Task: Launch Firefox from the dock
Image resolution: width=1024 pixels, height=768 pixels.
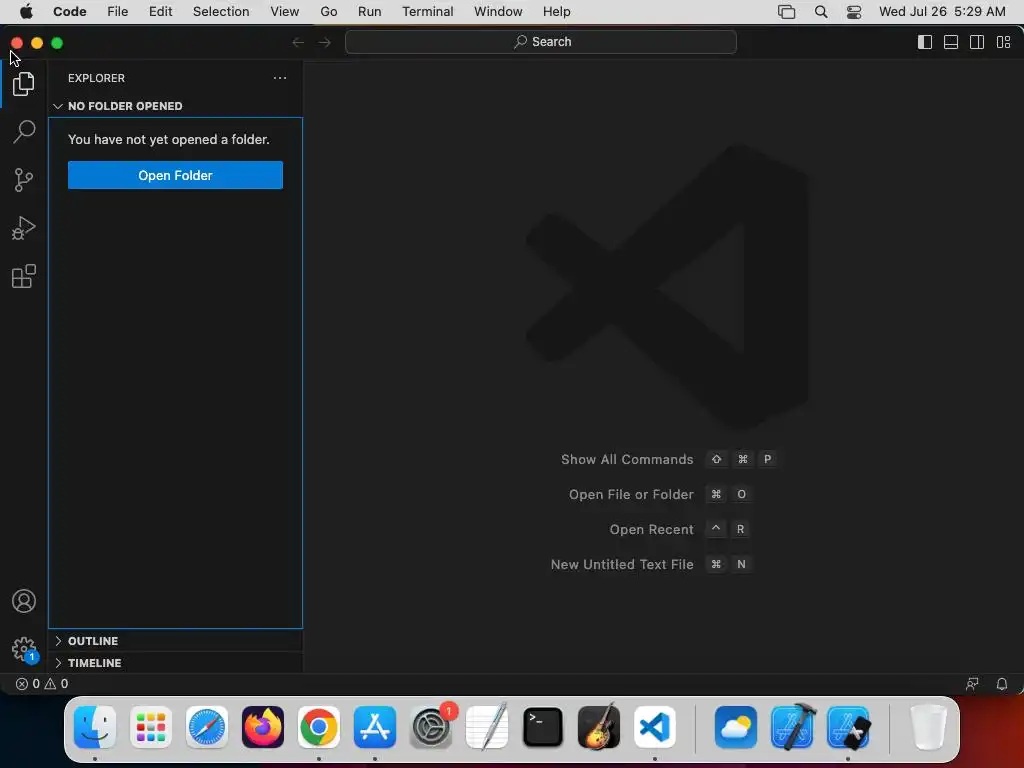Action: (263, 727)
